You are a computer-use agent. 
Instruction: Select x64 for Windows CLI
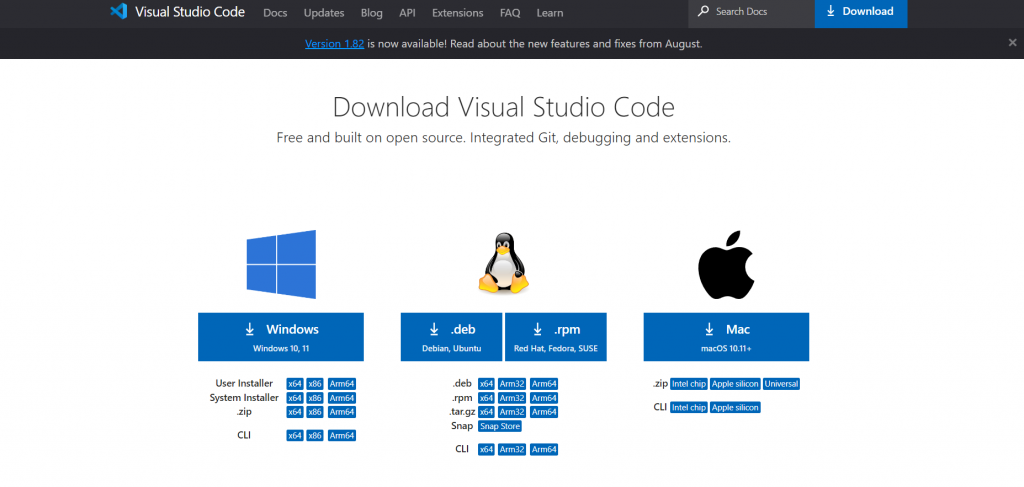pyautogui.click(x=295, y=435)
